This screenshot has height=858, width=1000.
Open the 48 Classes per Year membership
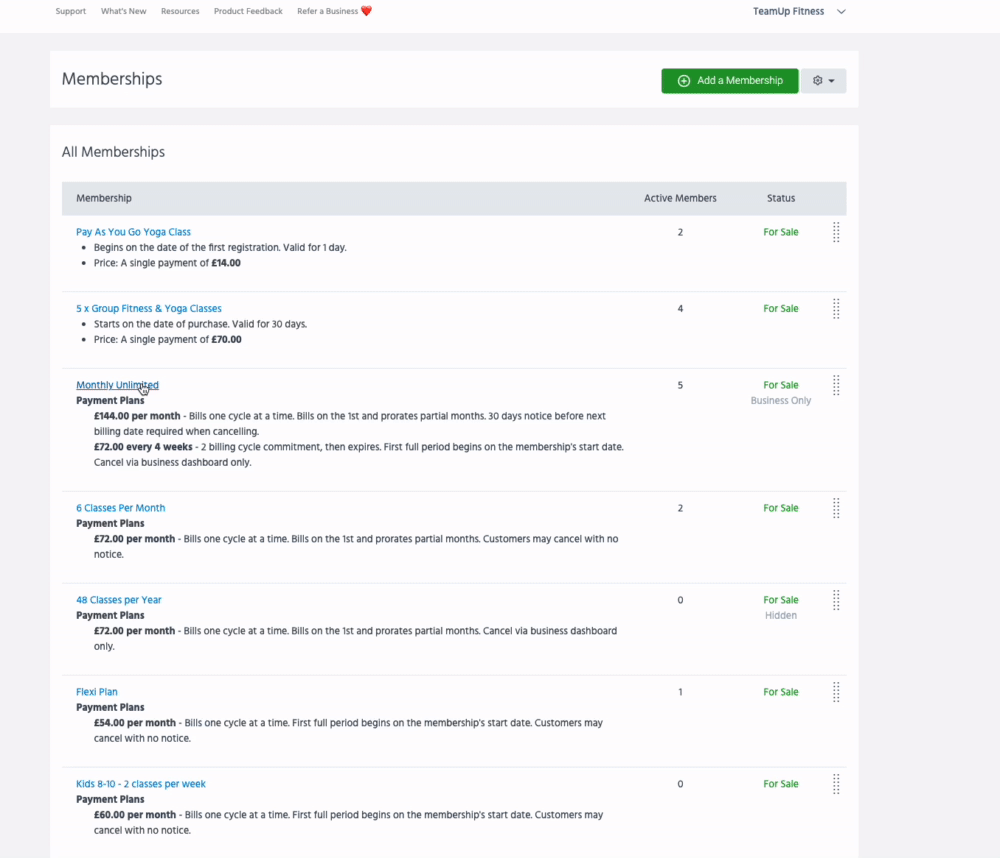pyautogui.click(x=118, y=600)
